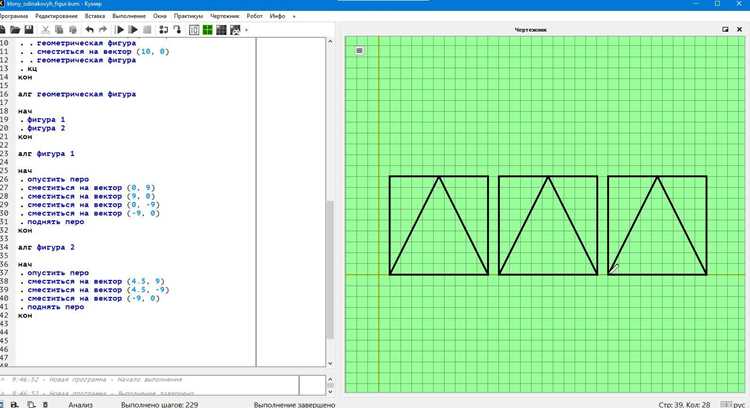Click the clear output trash icon

[45, 405]
